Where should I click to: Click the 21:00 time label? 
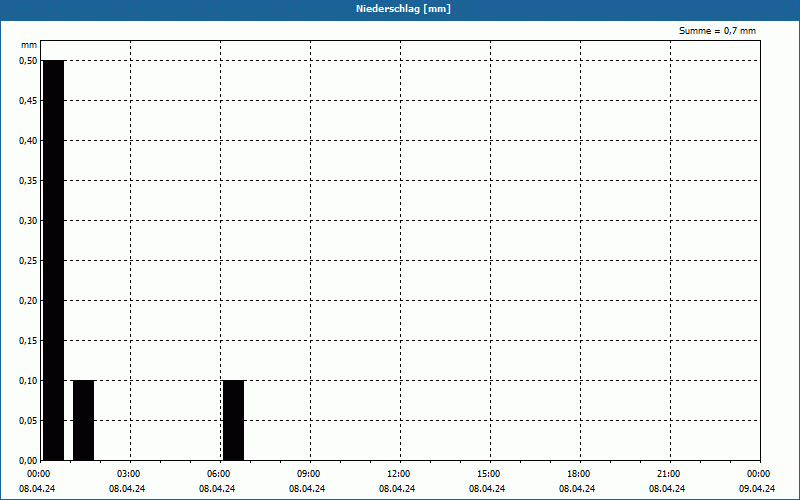point(668,474)
